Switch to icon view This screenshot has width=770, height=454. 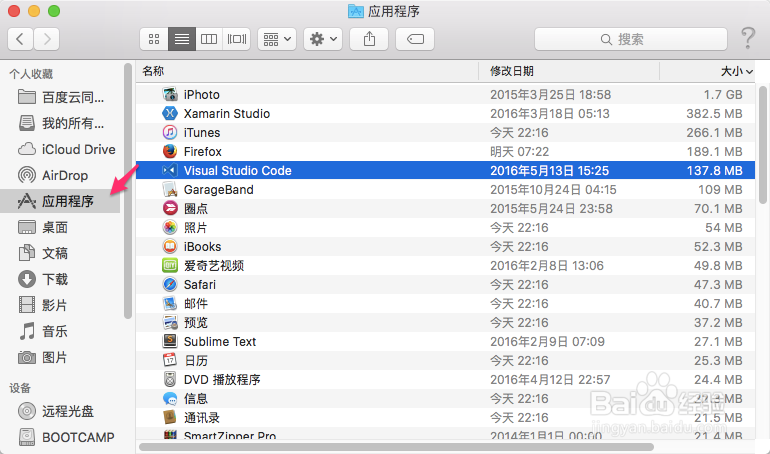coord(154,39)
